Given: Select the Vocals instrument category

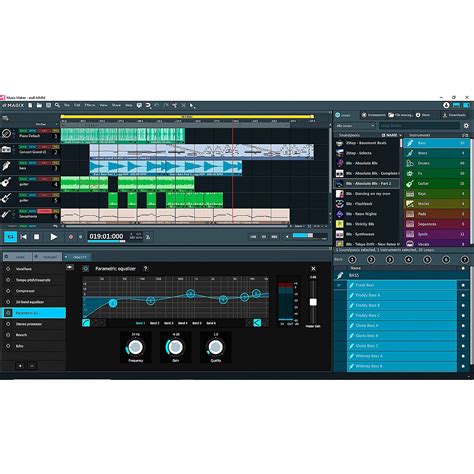Looking at the screenshot, I should [437, 244].
